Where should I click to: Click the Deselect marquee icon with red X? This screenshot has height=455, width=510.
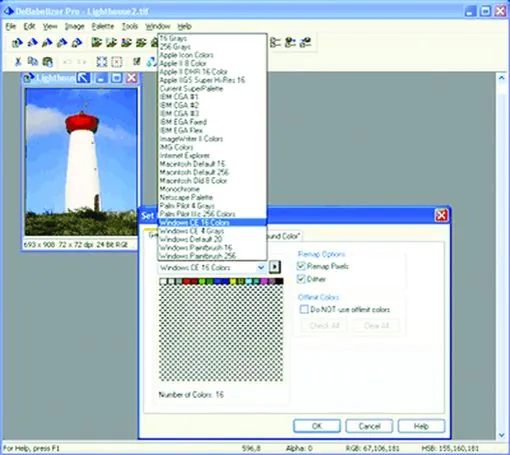(x=117, y=62)
